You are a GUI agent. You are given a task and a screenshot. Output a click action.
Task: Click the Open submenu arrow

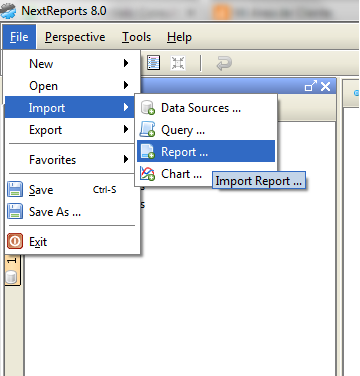point(126,85)
